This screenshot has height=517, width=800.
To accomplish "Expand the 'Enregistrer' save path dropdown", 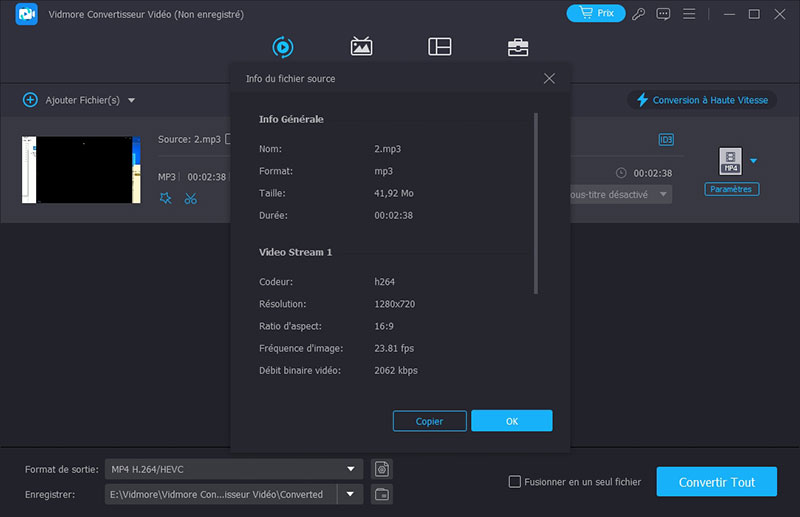I will (350, 494).
